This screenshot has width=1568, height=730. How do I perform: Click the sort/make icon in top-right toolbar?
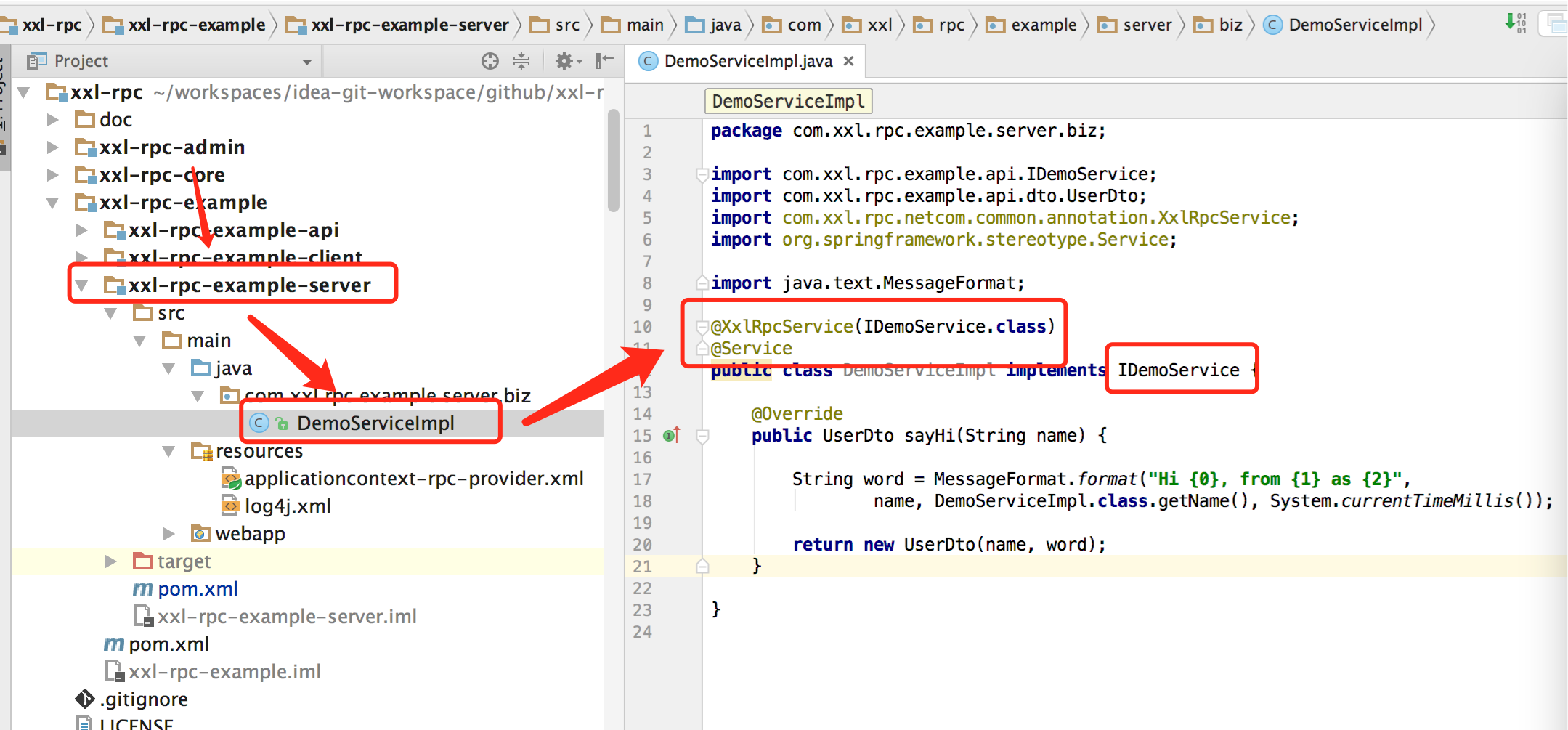(x=1516, y=23)
